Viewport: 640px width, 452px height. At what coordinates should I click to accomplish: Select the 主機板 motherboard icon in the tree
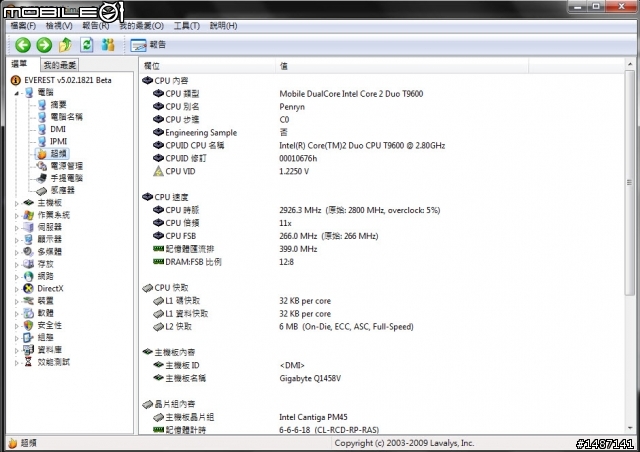pos(29,203)
